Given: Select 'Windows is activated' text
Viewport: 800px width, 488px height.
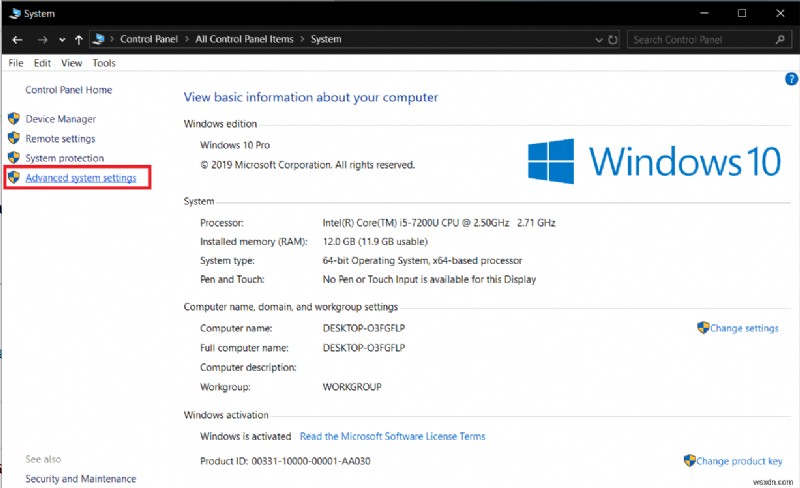Looking at the screenshot, I should [245, 436].
